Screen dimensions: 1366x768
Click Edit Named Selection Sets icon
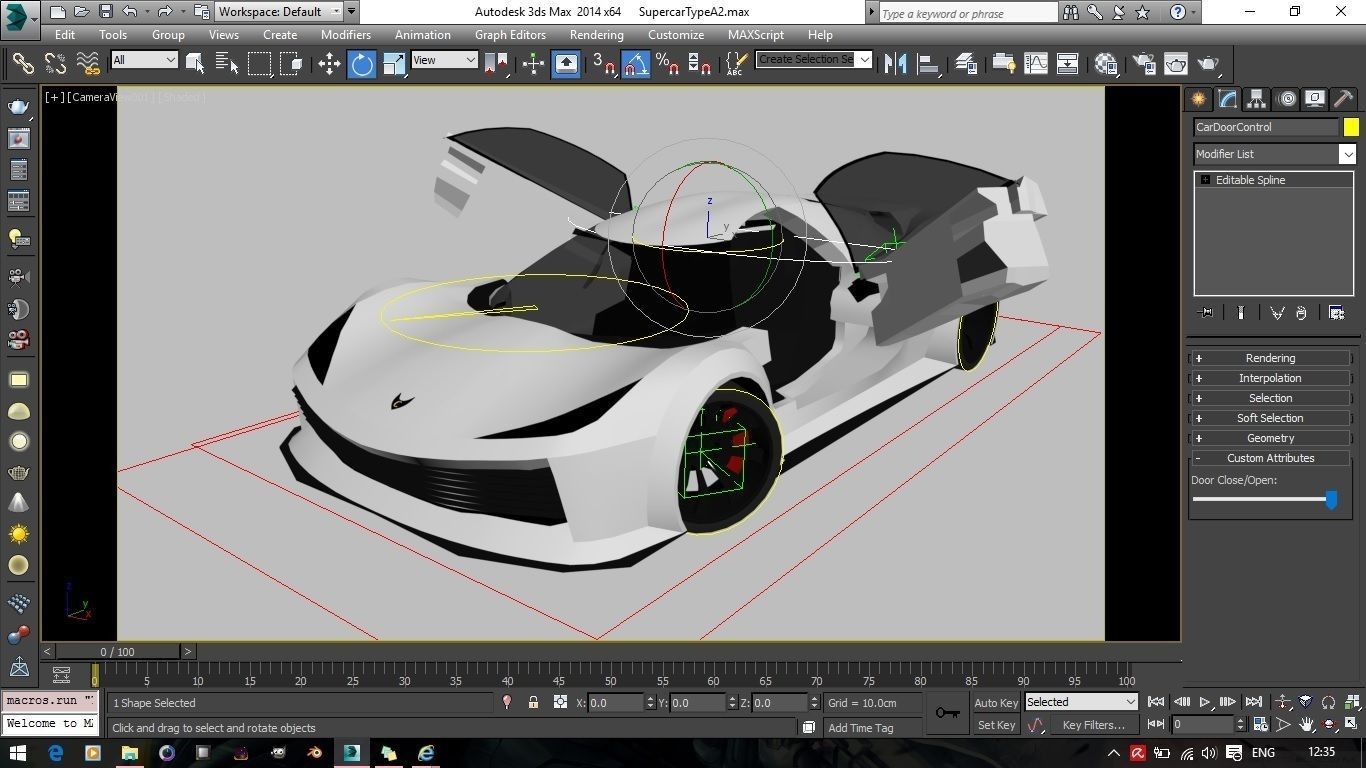pyautogui.click(x=735, y=63)
